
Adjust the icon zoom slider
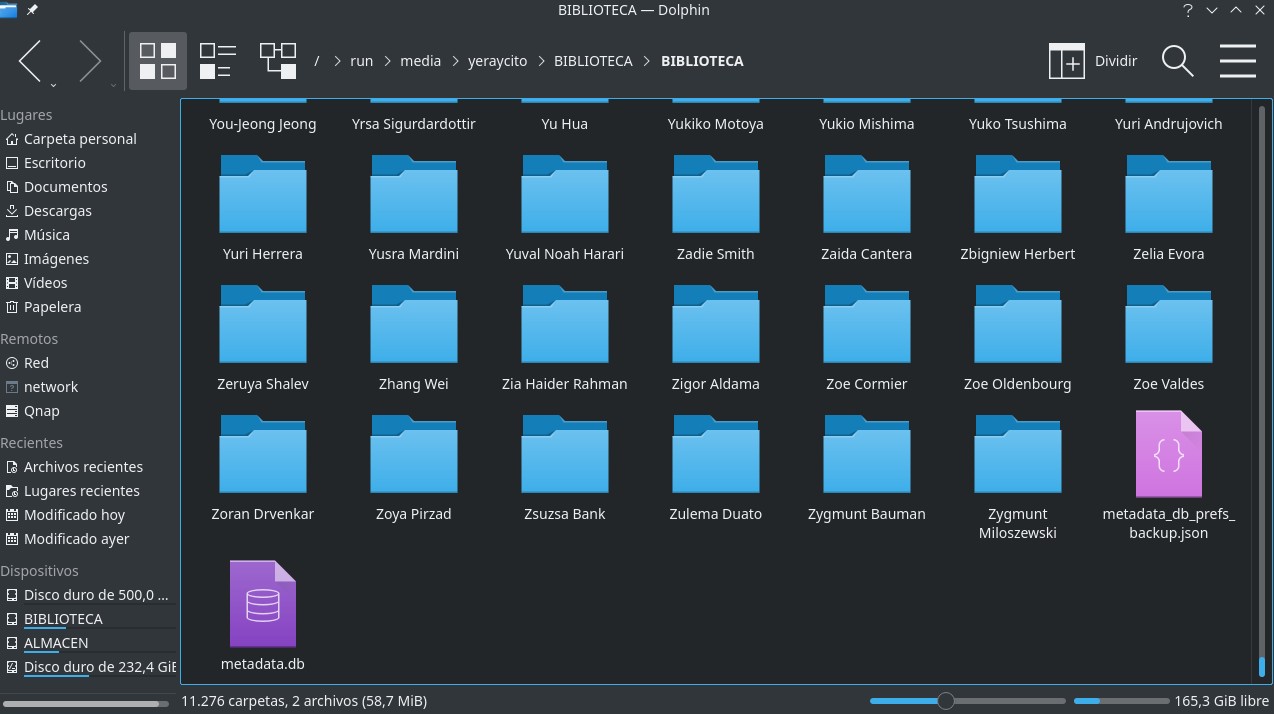tap(945, 701)
